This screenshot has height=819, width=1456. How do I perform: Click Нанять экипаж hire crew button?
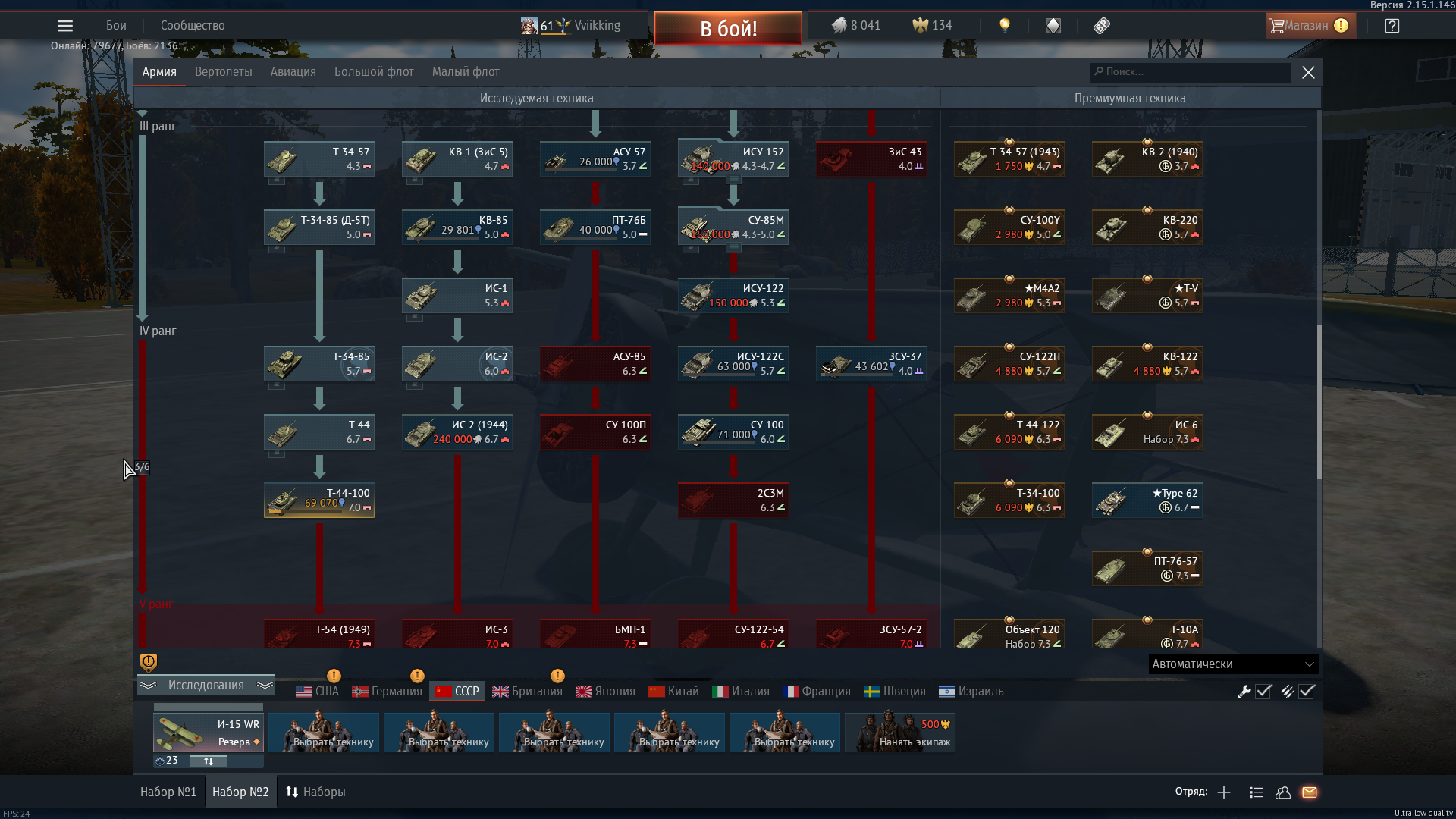900,732
